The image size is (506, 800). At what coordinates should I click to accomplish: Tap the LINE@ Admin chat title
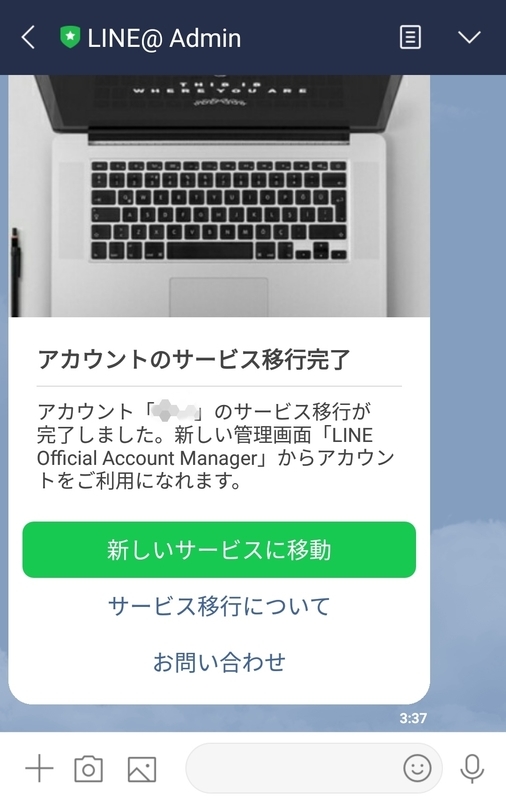(164, 38)
